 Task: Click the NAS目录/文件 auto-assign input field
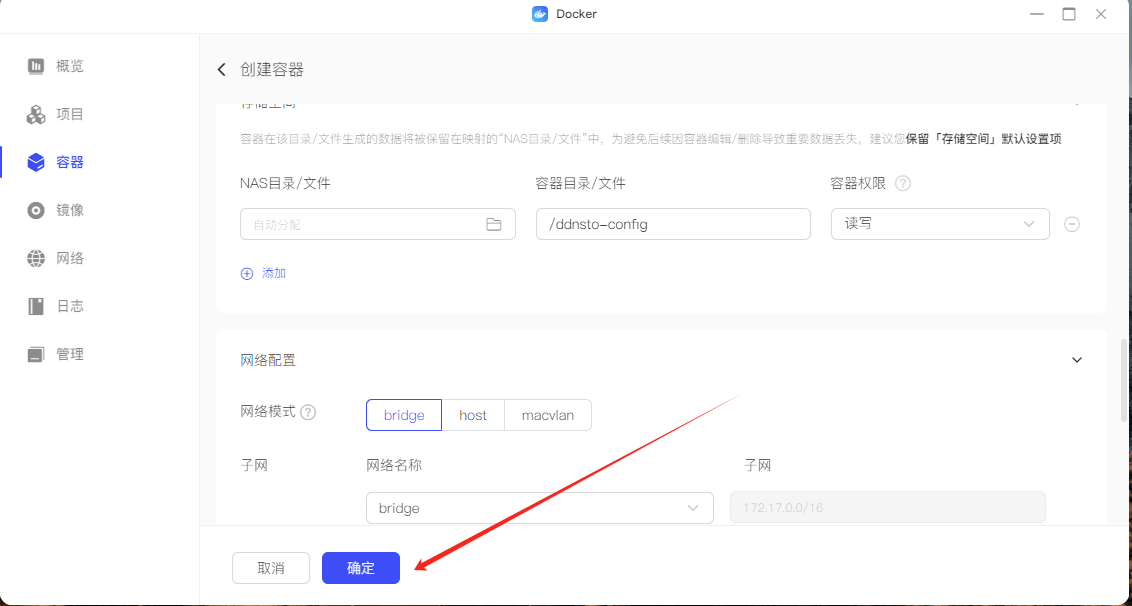[x=378, y=225]
